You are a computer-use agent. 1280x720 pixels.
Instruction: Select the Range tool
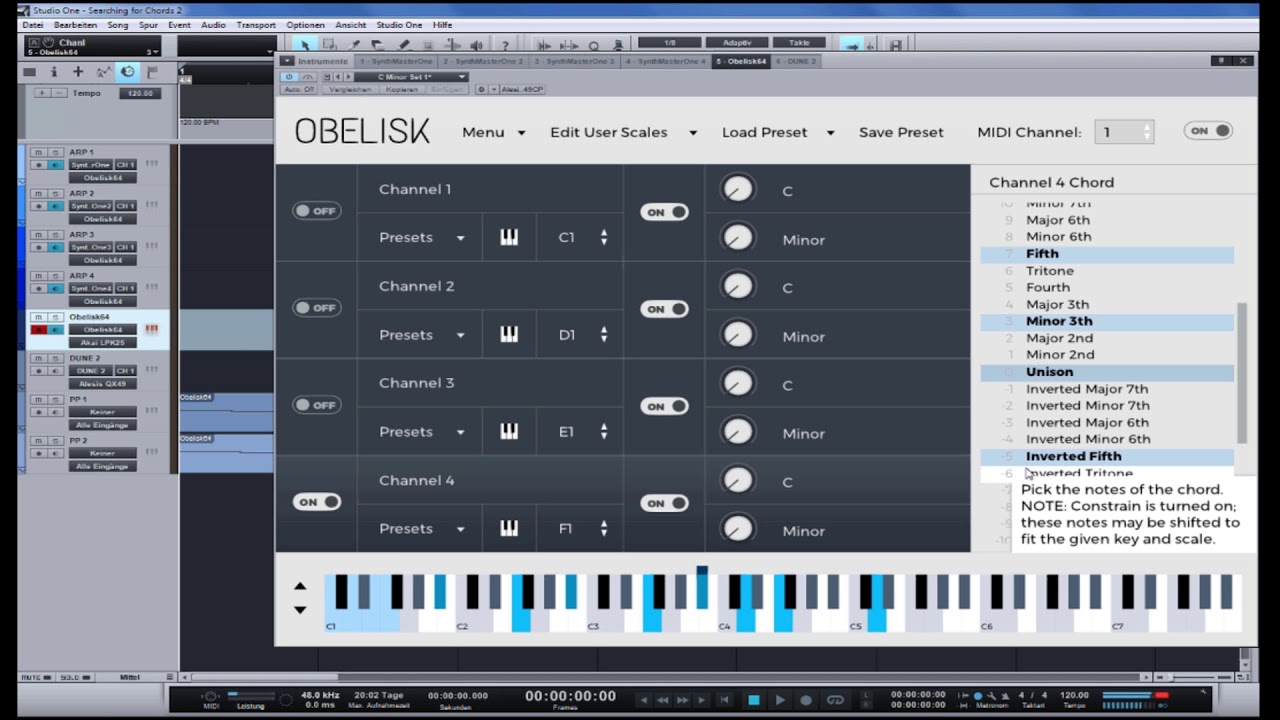tap(330, 45)
